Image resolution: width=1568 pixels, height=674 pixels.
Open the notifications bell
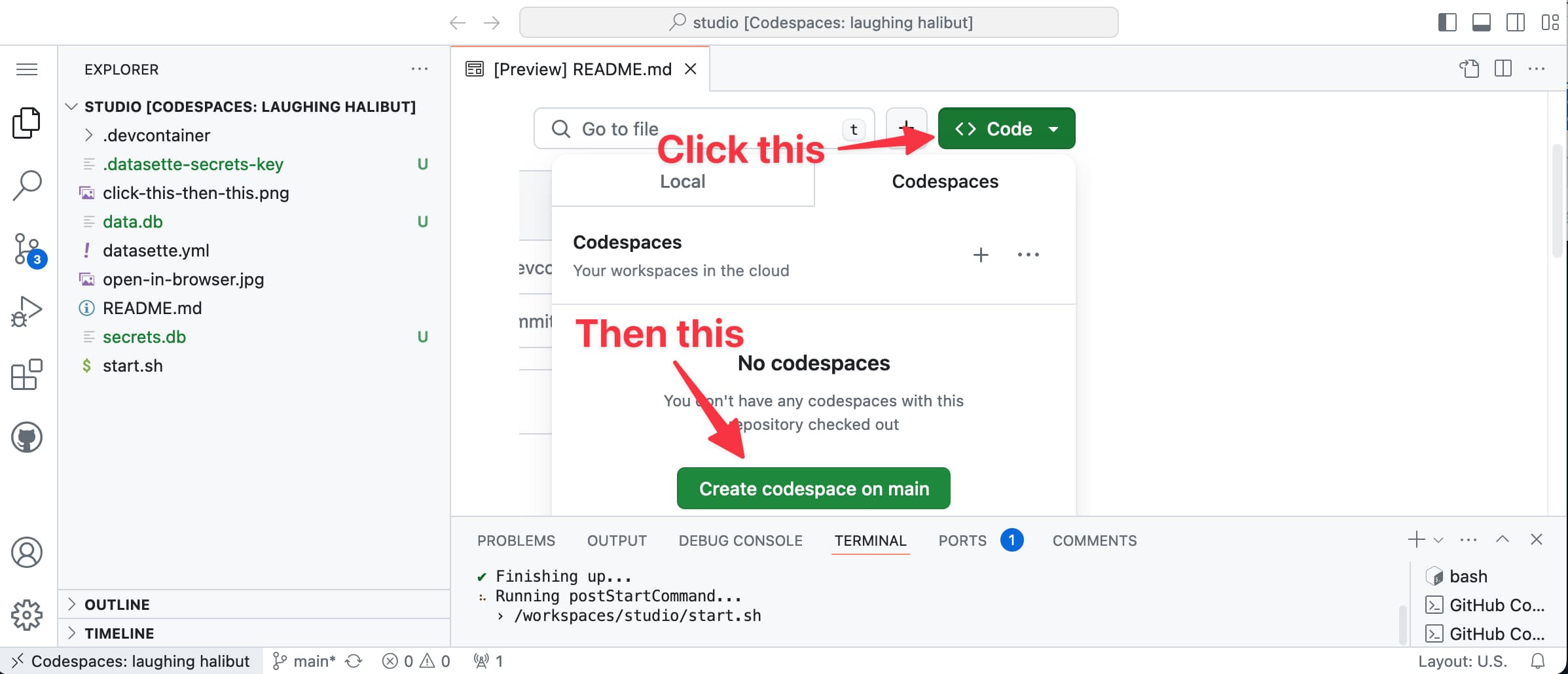coord(1538,661)
